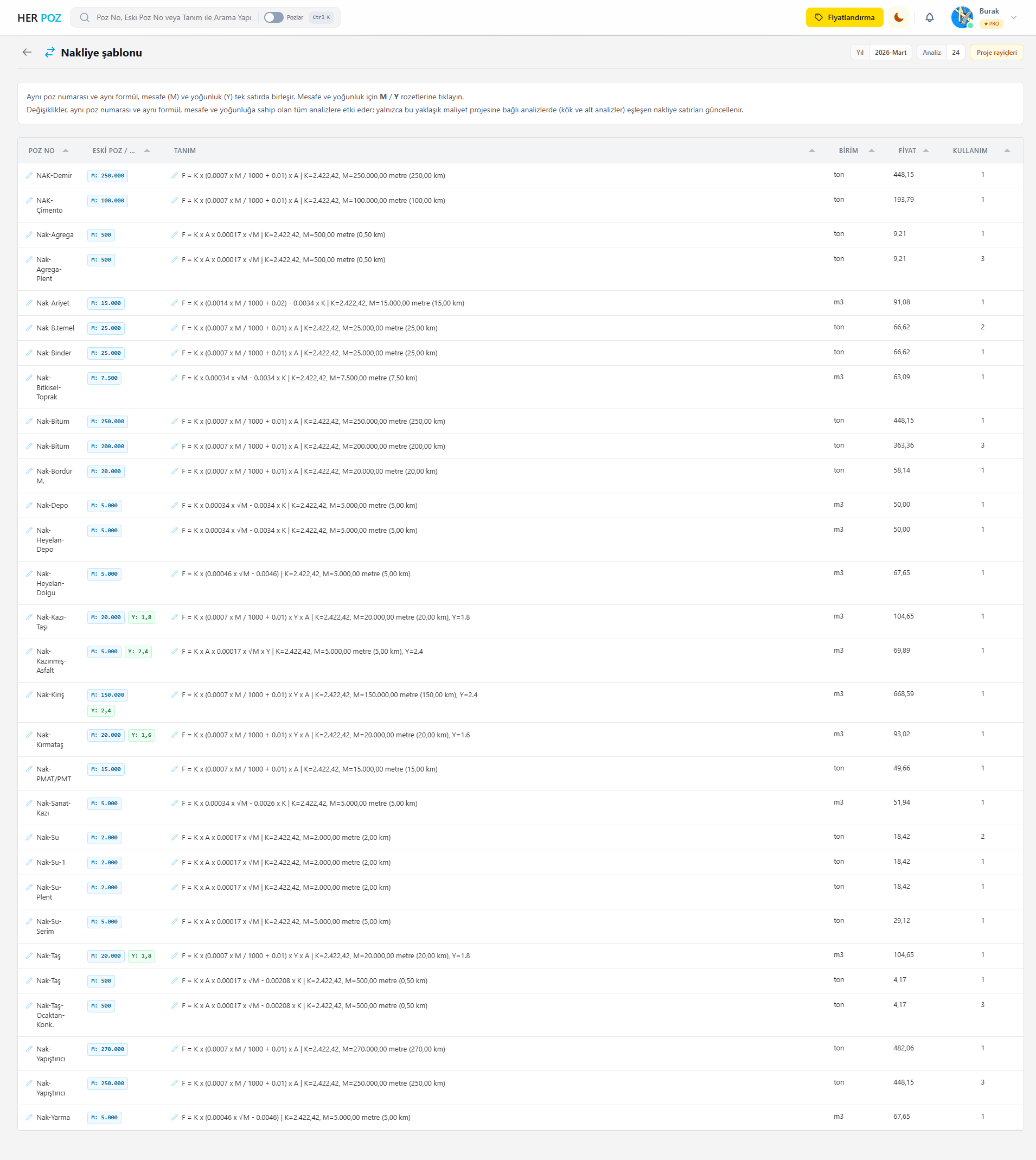1036x1160 pixels.
Task: Edit the Nak-Ariyet formula description pencil
Action: 175,303
